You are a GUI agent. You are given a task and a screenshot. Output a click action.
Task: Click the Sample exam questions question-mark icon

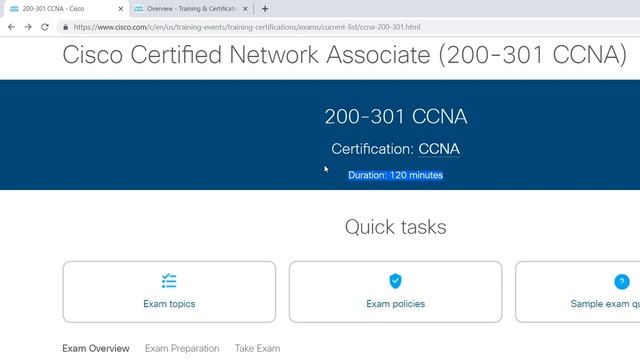pos(622,281)
